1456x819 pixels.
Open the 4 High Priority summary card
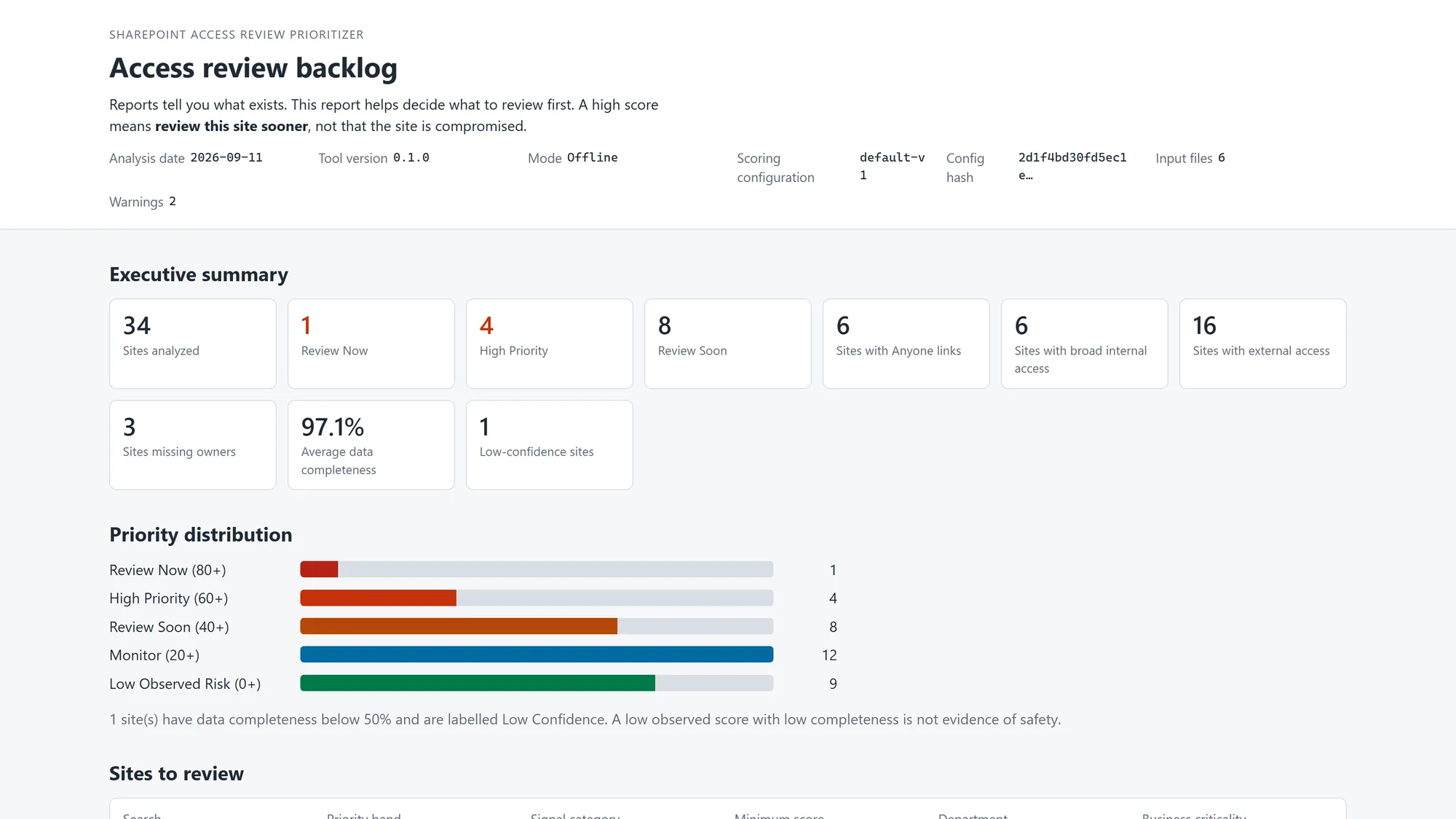[x=550, y=344]
